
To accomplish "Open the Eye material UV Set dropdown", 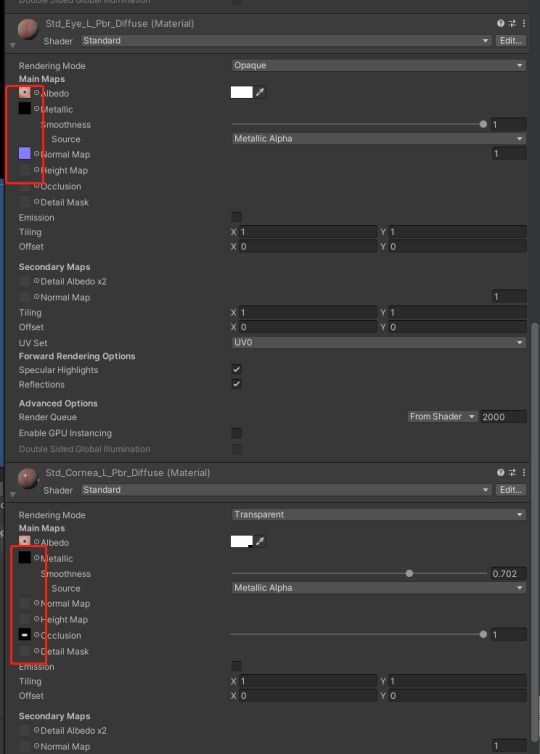I will (x=379, y=342).
